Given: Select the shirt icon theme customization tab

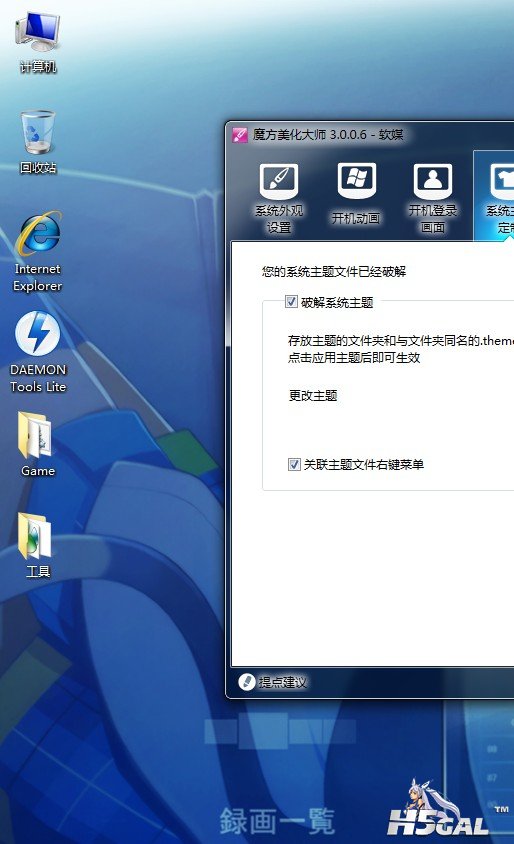Looking at the screenshot, I should click(503, 181).
